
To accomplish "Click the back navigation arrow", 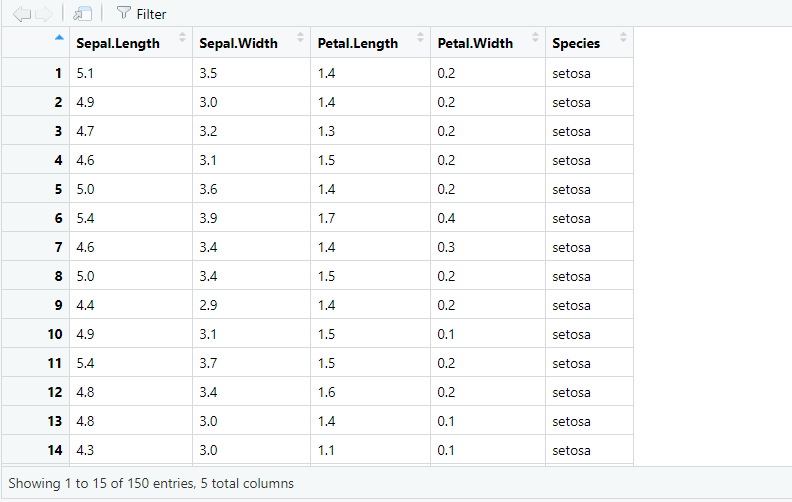I will click(x=21, y=14).
